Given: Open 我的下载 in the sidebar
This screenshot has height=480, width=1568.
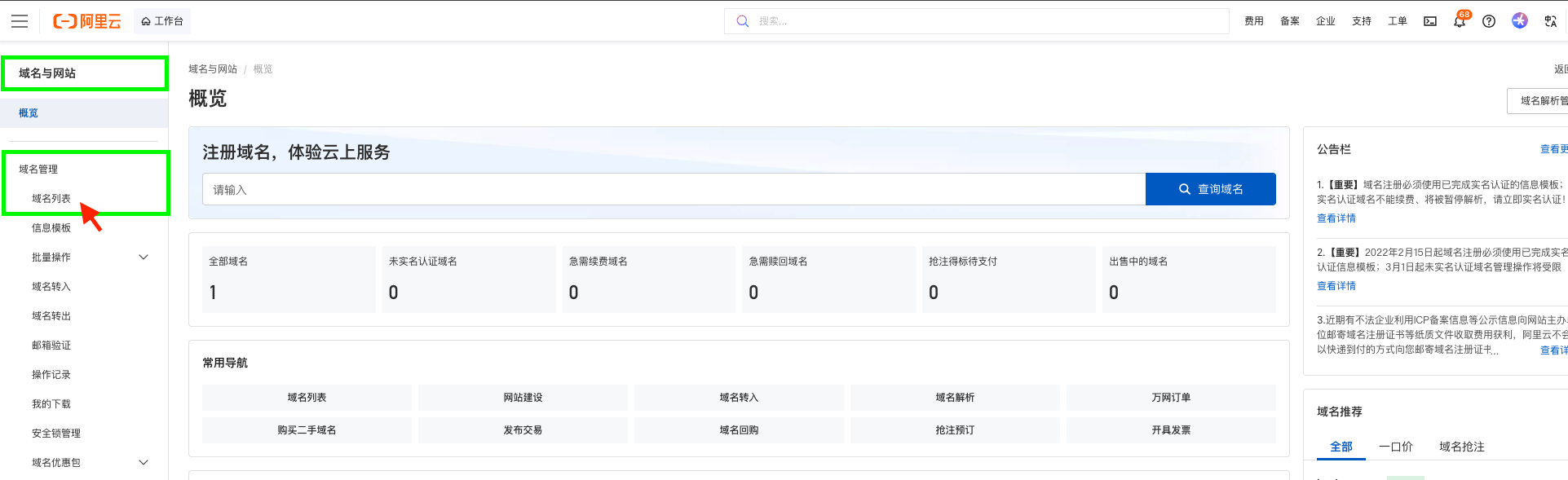Looking at the screenshot, I should [x=51, y=404].
